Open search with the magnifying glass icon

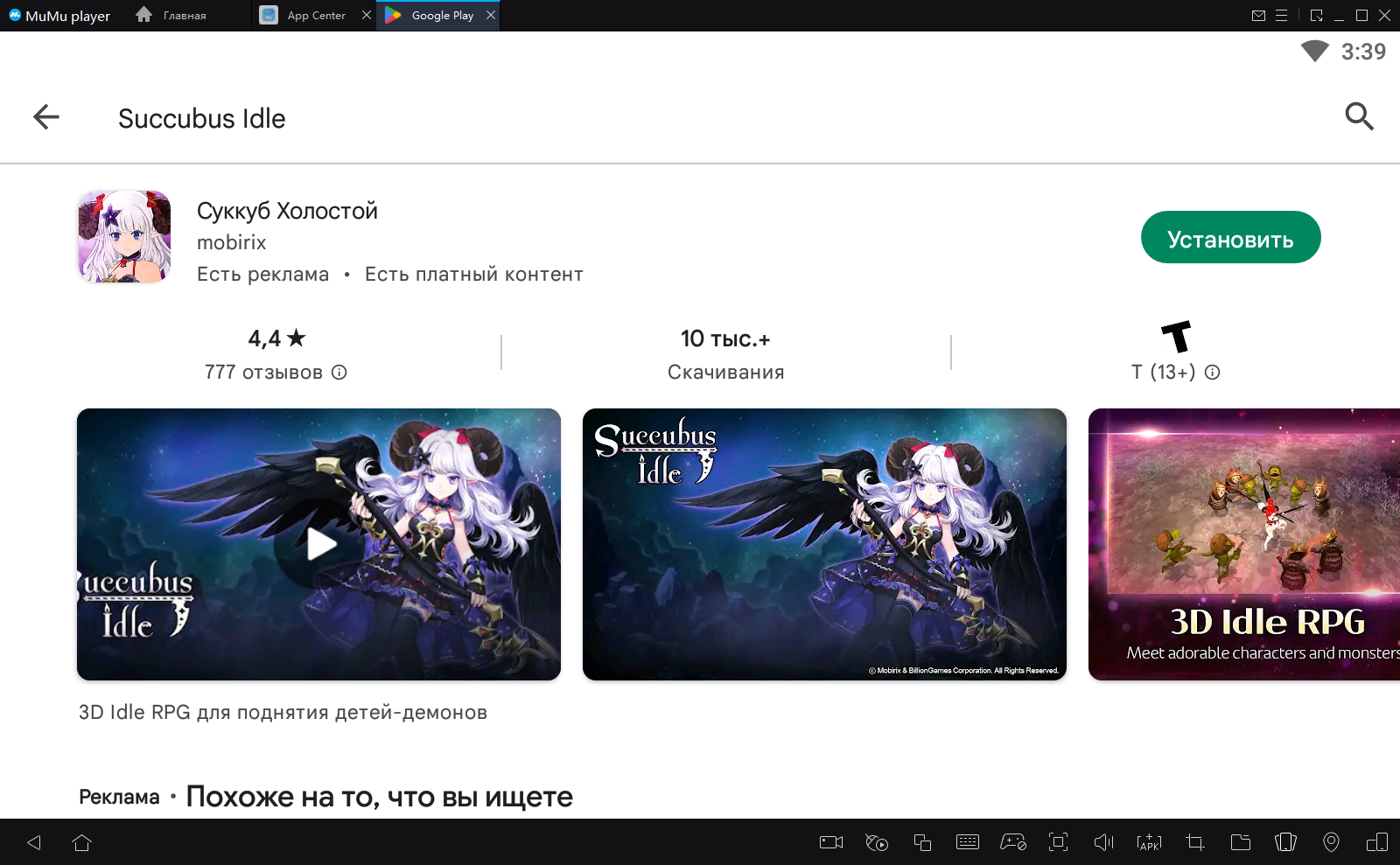[1359, 116]
